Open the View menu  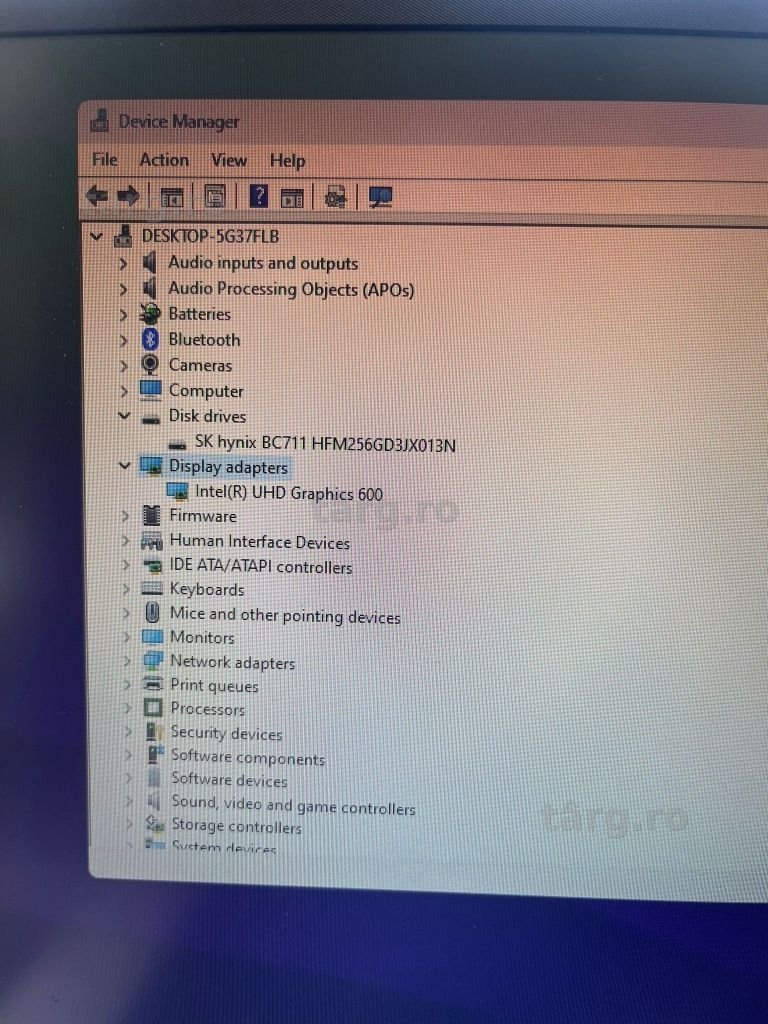(x=229, y=160)
